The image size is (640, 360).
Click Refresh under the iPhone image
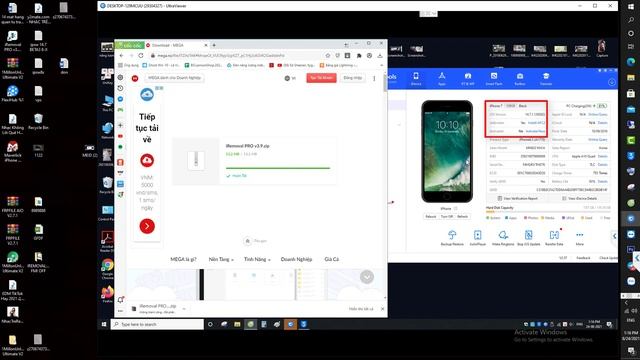pos(462,216)
